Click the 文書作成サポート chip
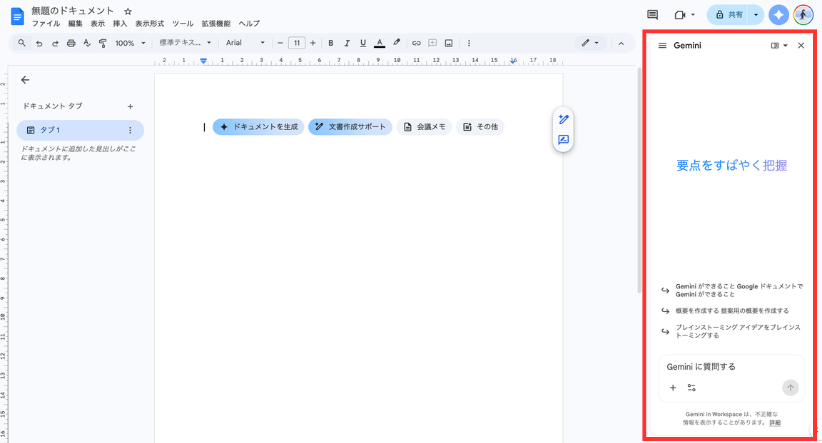The height and width of the screenshot is (443, 822). [x=350, y=127]
